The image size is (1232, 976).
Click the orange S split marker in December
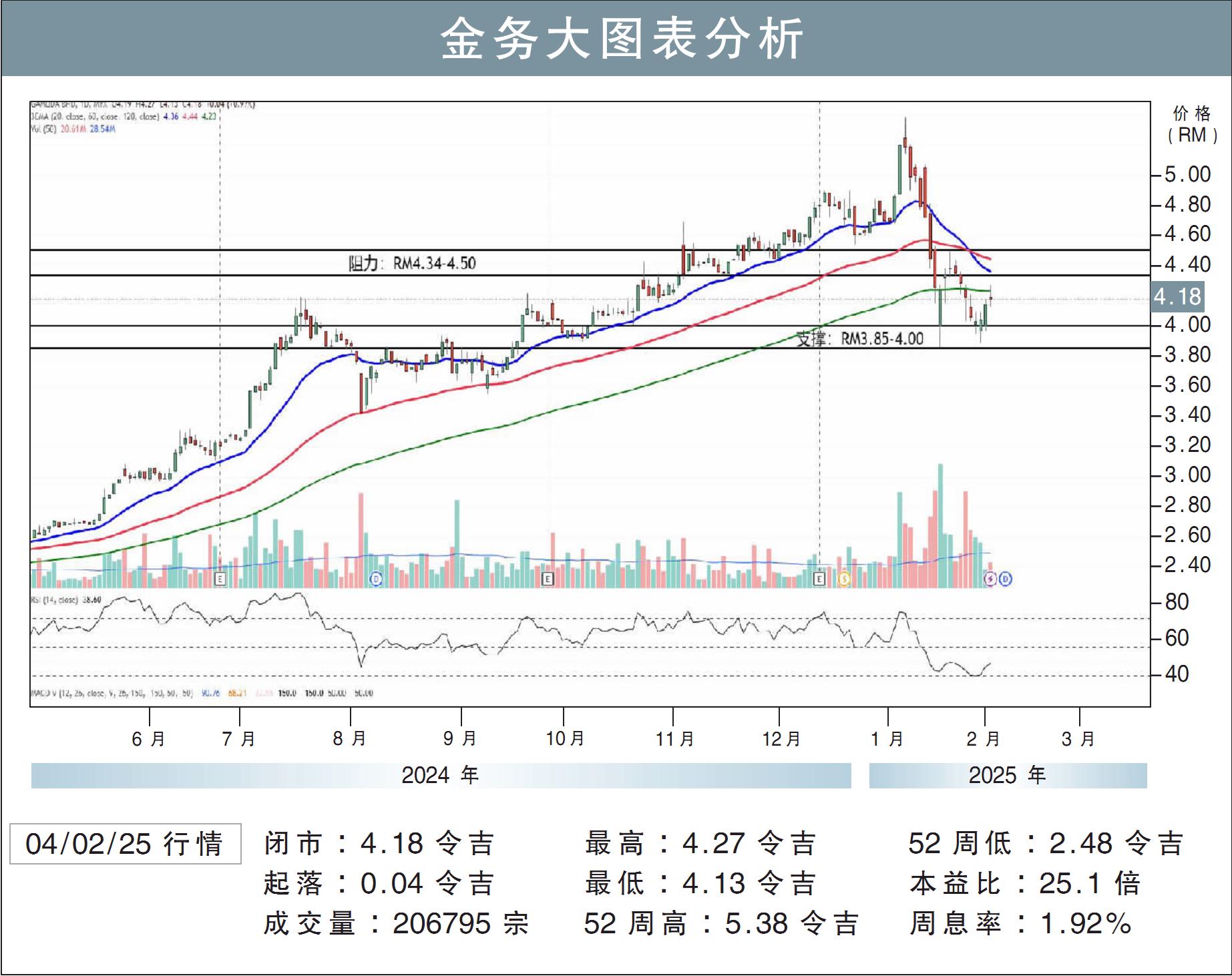tap(845, 579)
